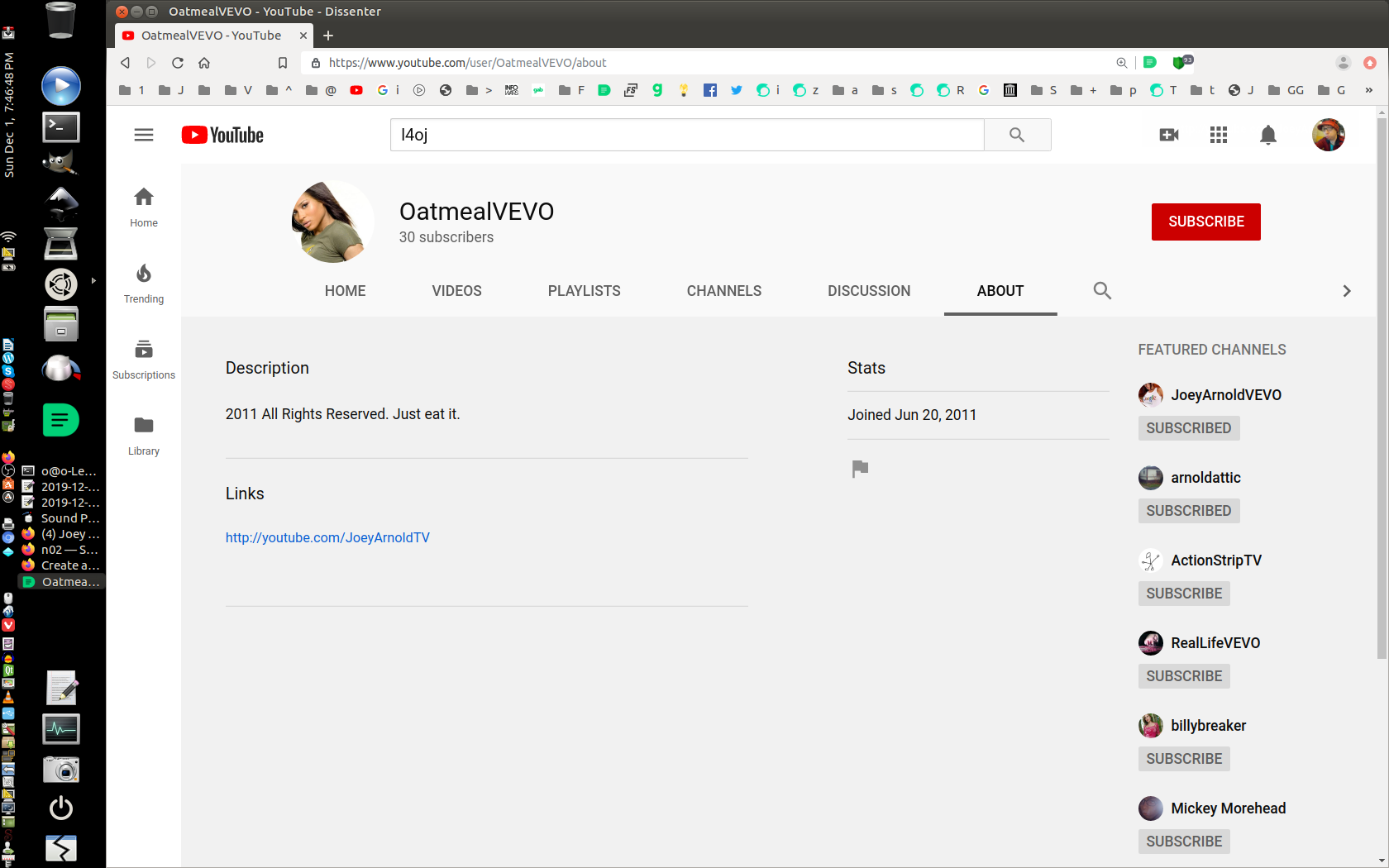Subscribe to Mickey Morehead
This screenshot has height=868, width=1389.
click(1184, 842)
